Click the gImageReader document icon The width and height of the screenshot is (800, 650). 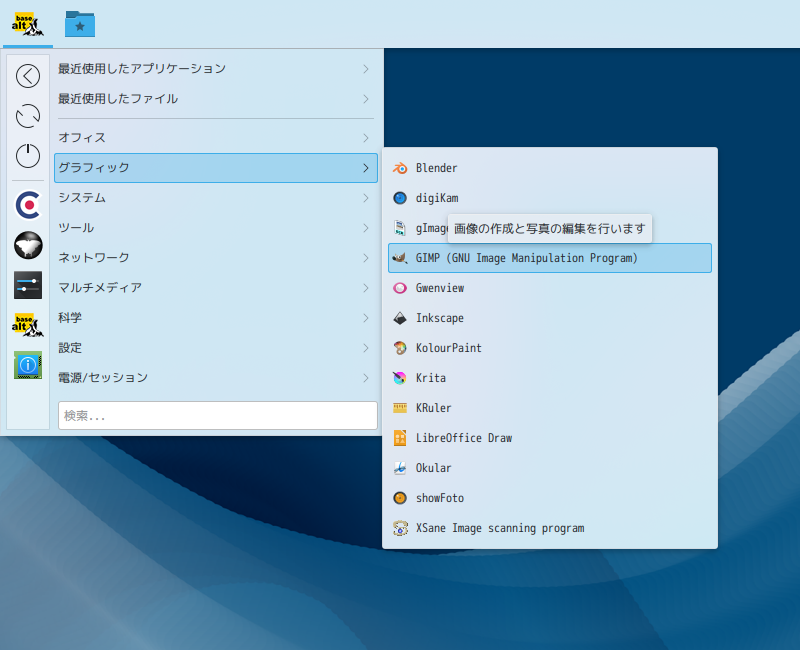pos(400,228)
